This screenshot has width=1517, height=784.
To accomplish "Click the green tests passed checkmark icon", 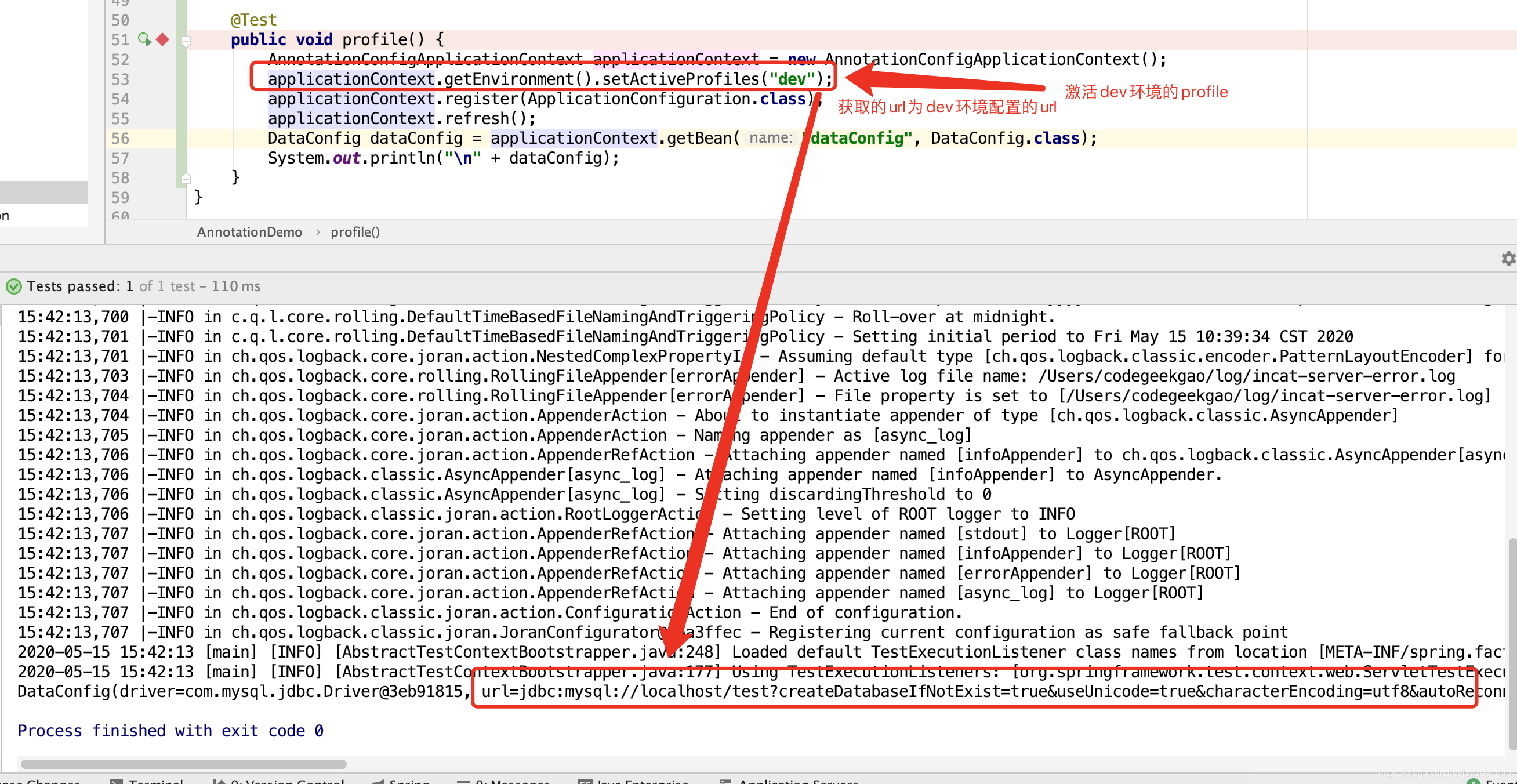I will pos(13,286).
